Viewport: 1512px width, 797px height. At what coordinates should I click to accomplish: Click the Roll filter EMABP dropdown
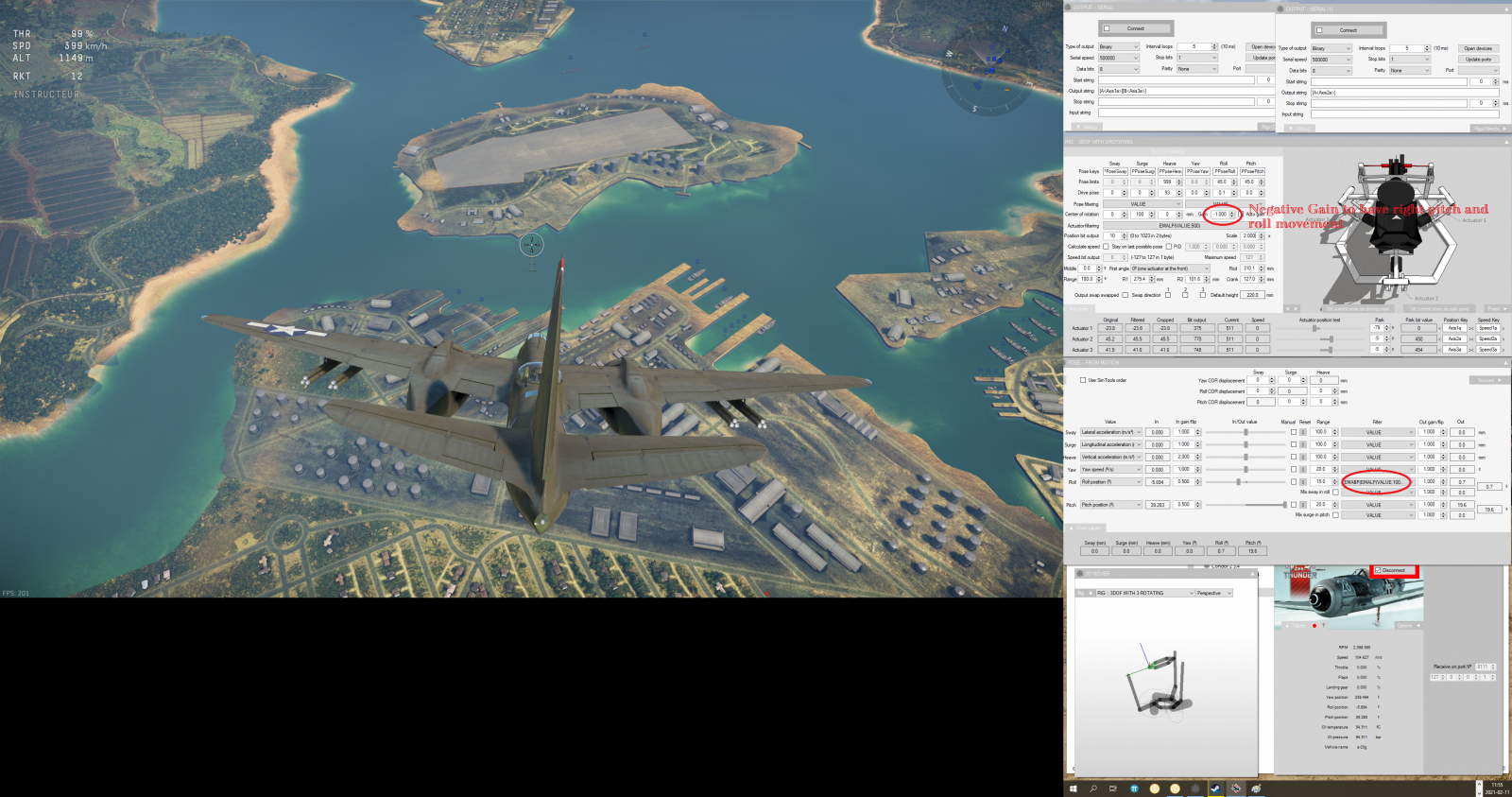click(x=1378, y=481)
